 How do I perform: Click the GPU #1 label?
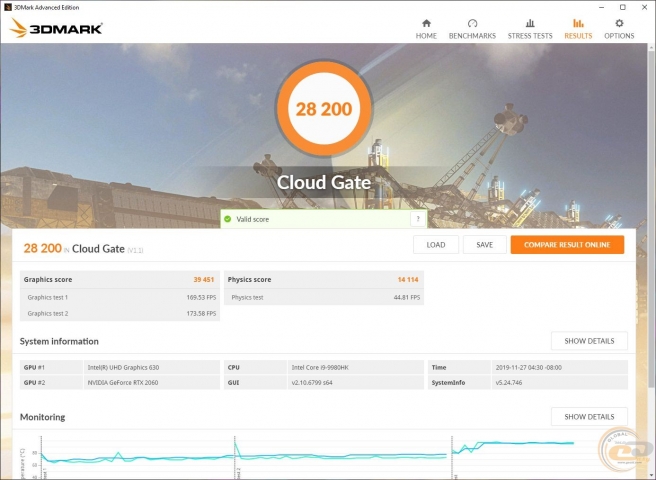pos(34,367)
